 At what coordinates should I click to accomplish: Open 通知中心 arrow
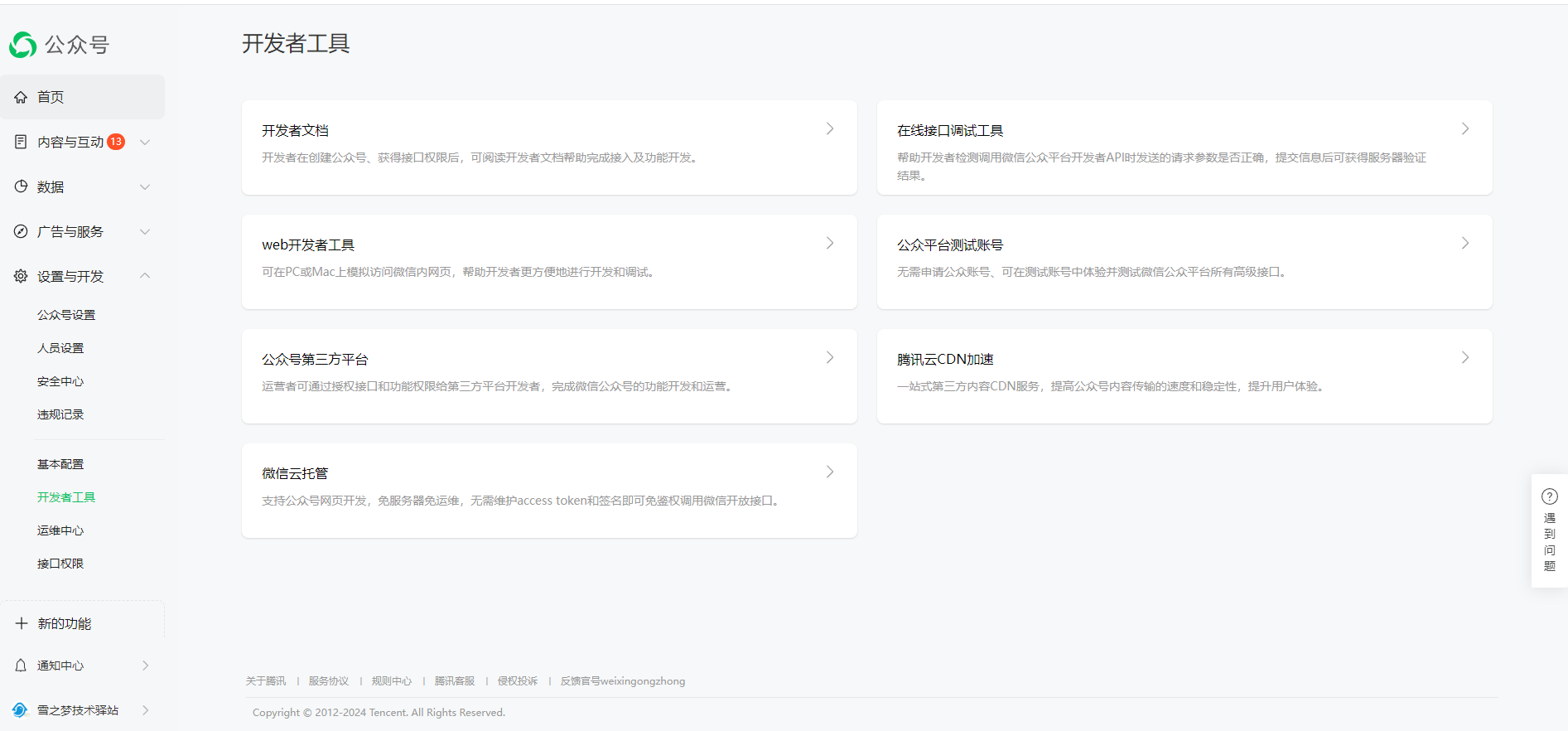(146, 666)
